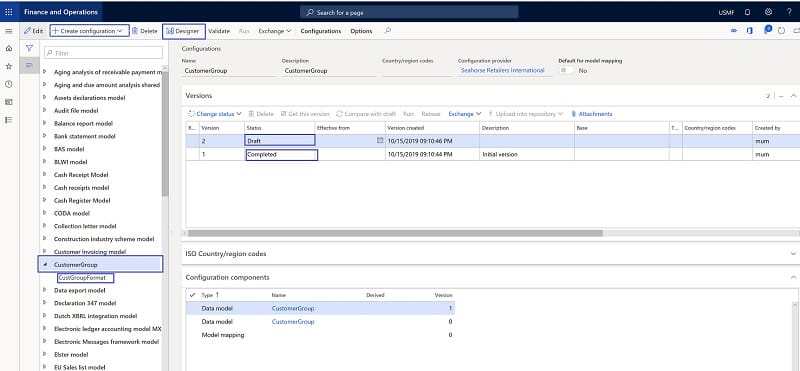Image resolution: width=800 pixels, height=371 pixels.
Task: Open the Change status dropdown
Action: click(x=215, y=114)
